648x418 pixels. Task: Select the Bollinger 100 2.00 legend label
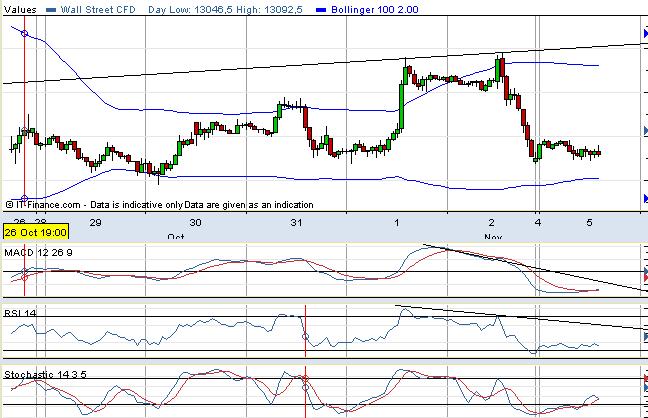point(375,10)
